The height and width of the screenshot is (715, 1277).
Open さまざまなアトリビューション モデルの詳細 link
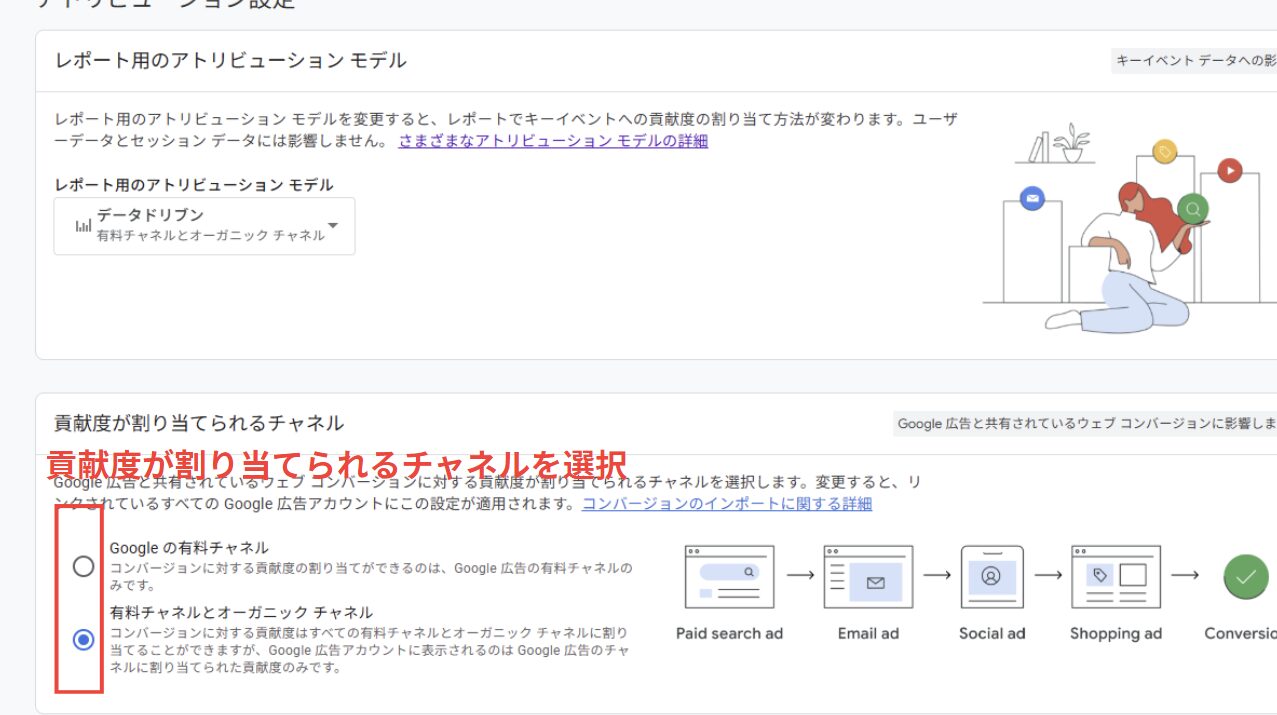pyautogui.click(x=553, y=141)
